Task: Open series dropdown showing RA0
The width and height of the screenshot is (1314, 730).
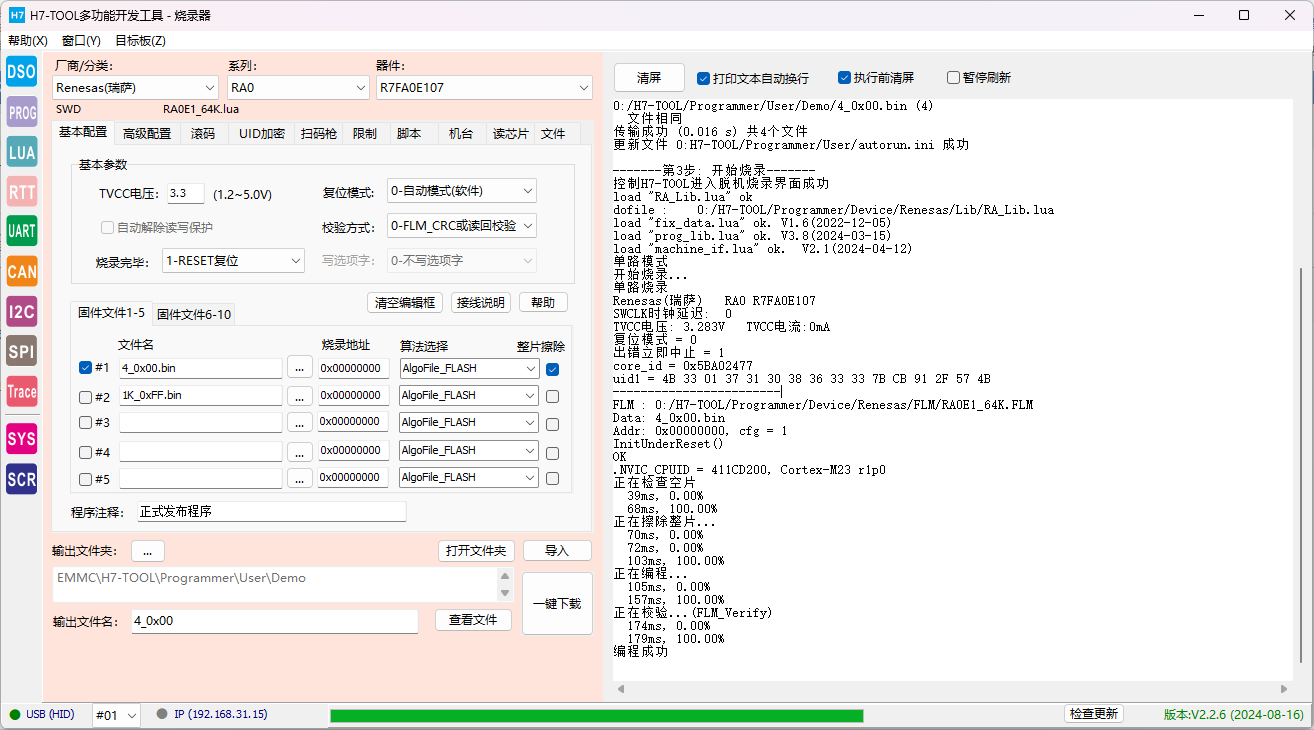Action: (298, 88)
